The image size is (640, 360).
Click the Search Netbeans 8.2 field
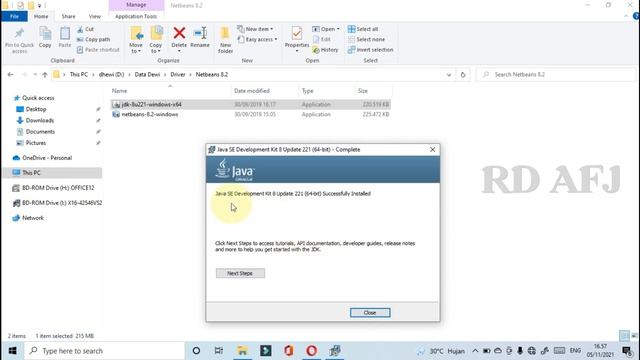coord(556,75)
